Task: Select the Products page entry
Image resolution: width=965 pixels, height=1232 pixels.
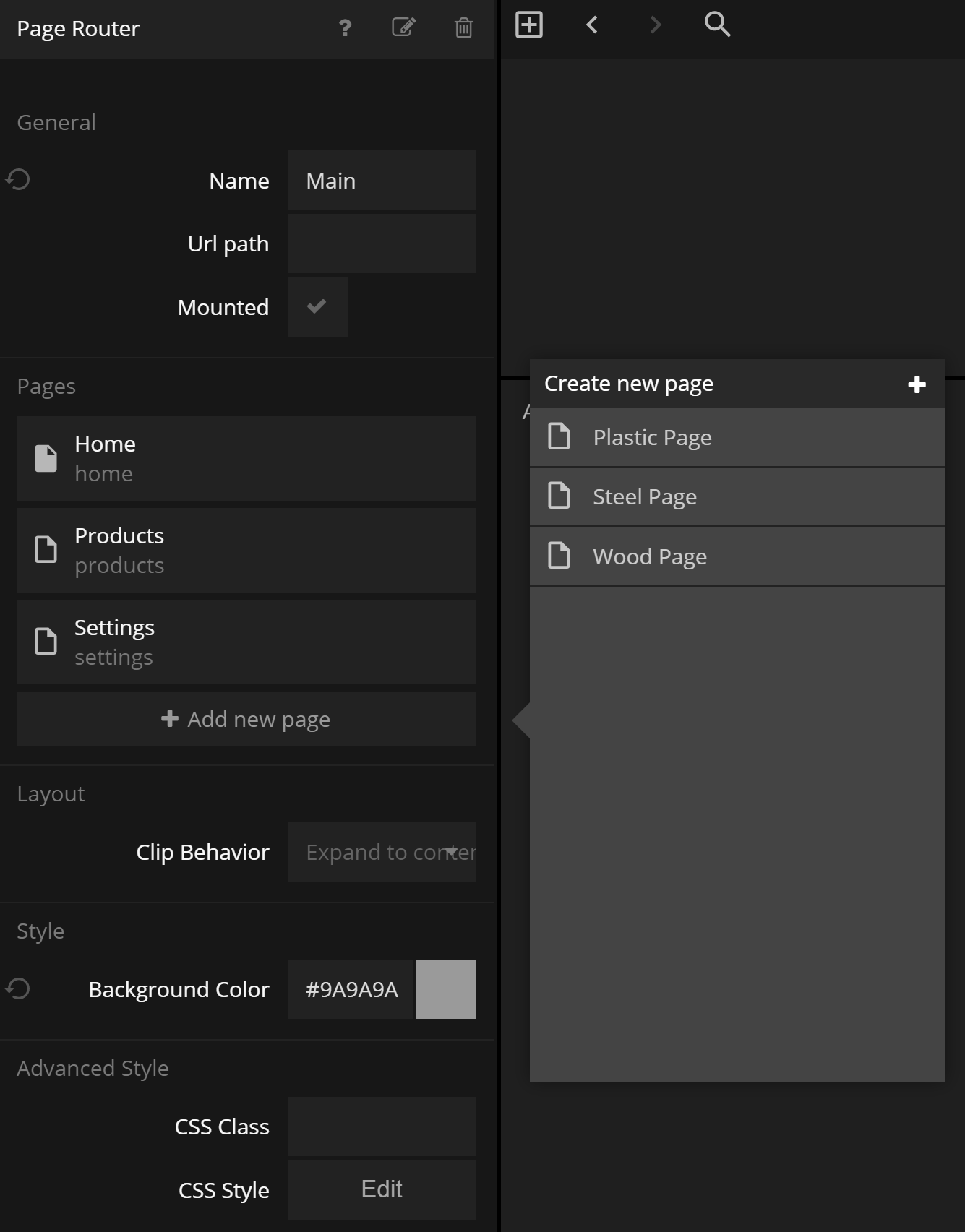Action: [246, 550]
